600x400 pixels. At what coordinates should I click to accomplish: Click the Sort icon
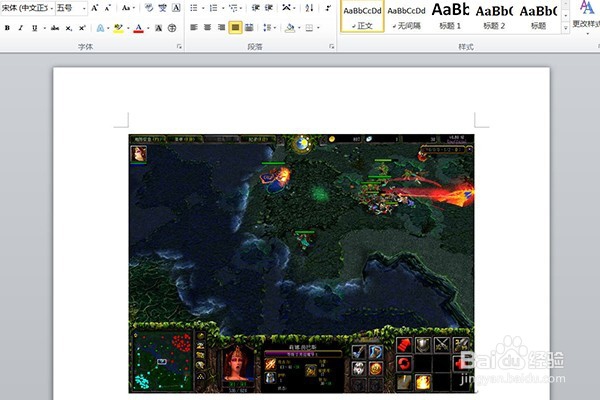coord(309,8)
